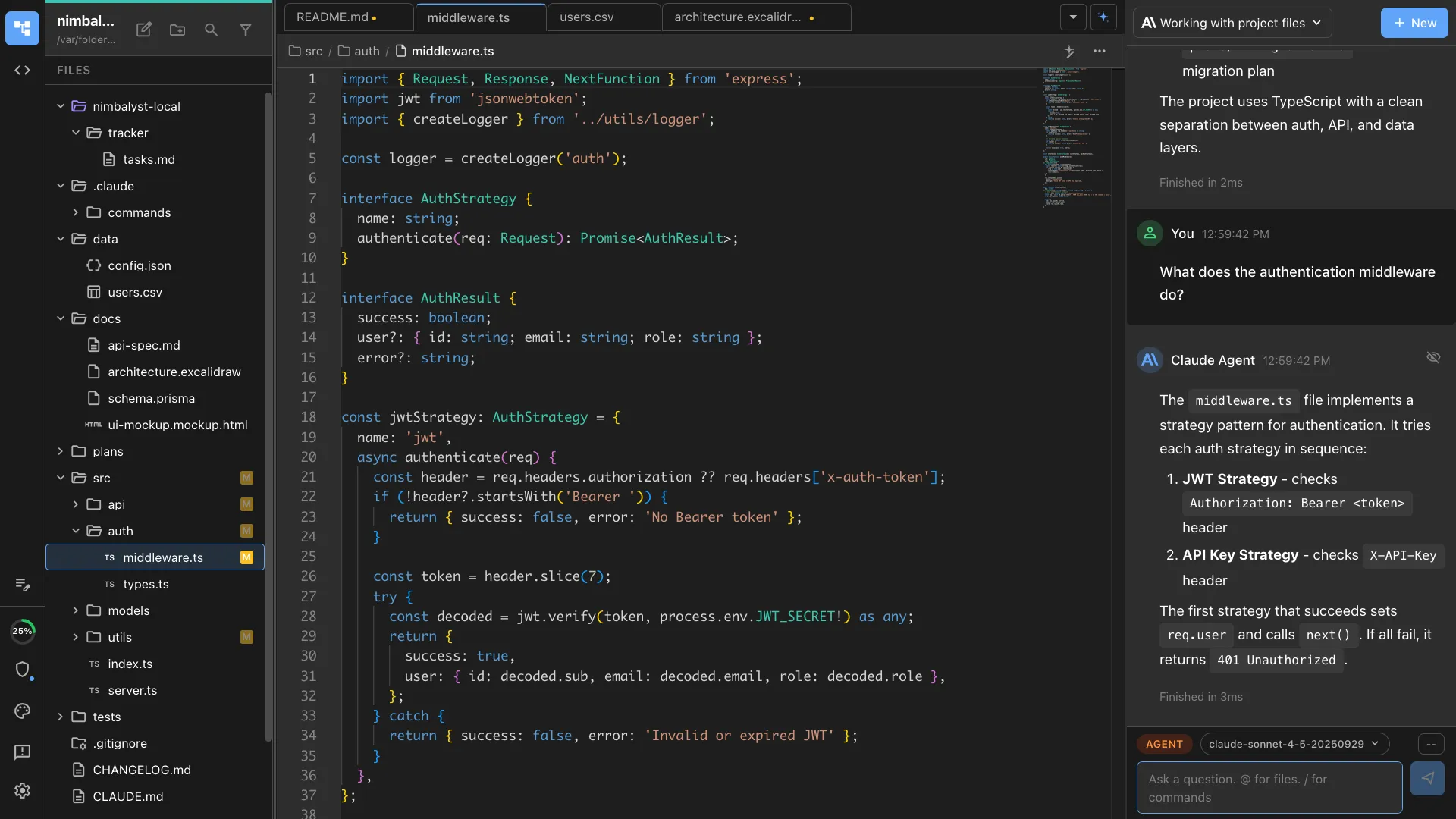Open the search icon in the Files panel
1456x819 pixels.
[211, 30]
